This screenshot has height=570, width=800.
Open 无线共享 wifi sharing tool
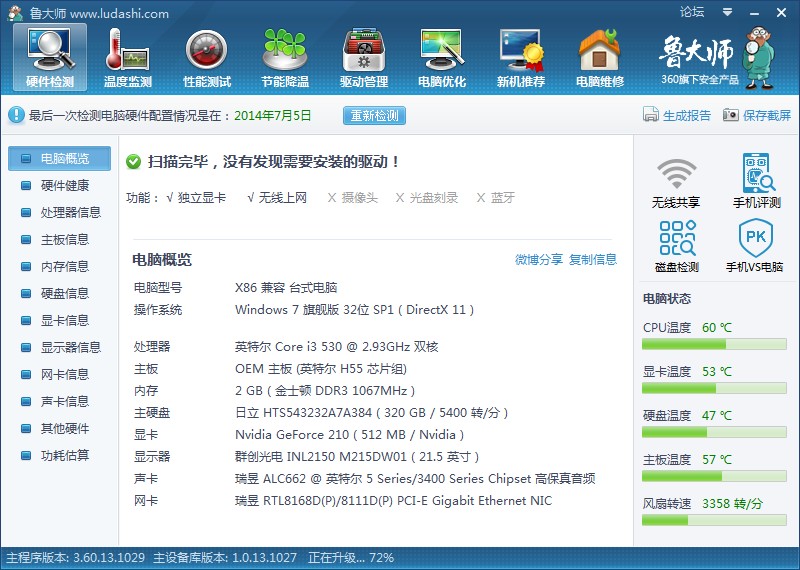(676, 182)
